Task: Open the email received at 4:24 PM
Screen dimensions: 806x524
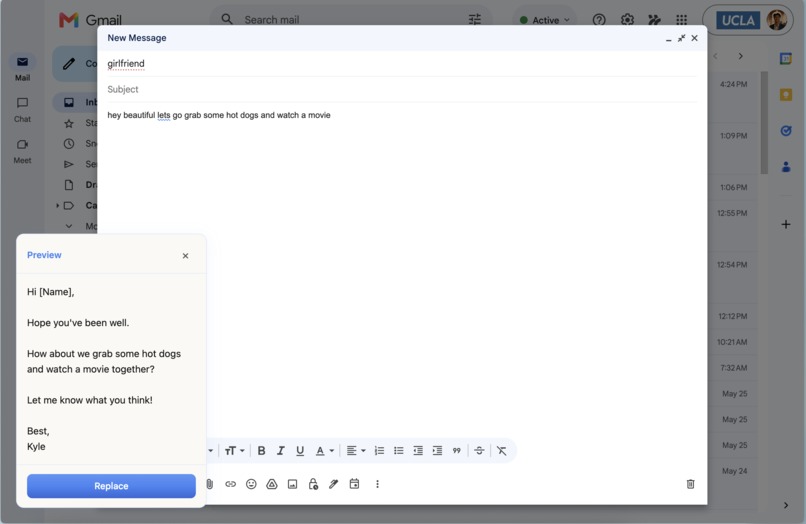Action: coord(734,84)
